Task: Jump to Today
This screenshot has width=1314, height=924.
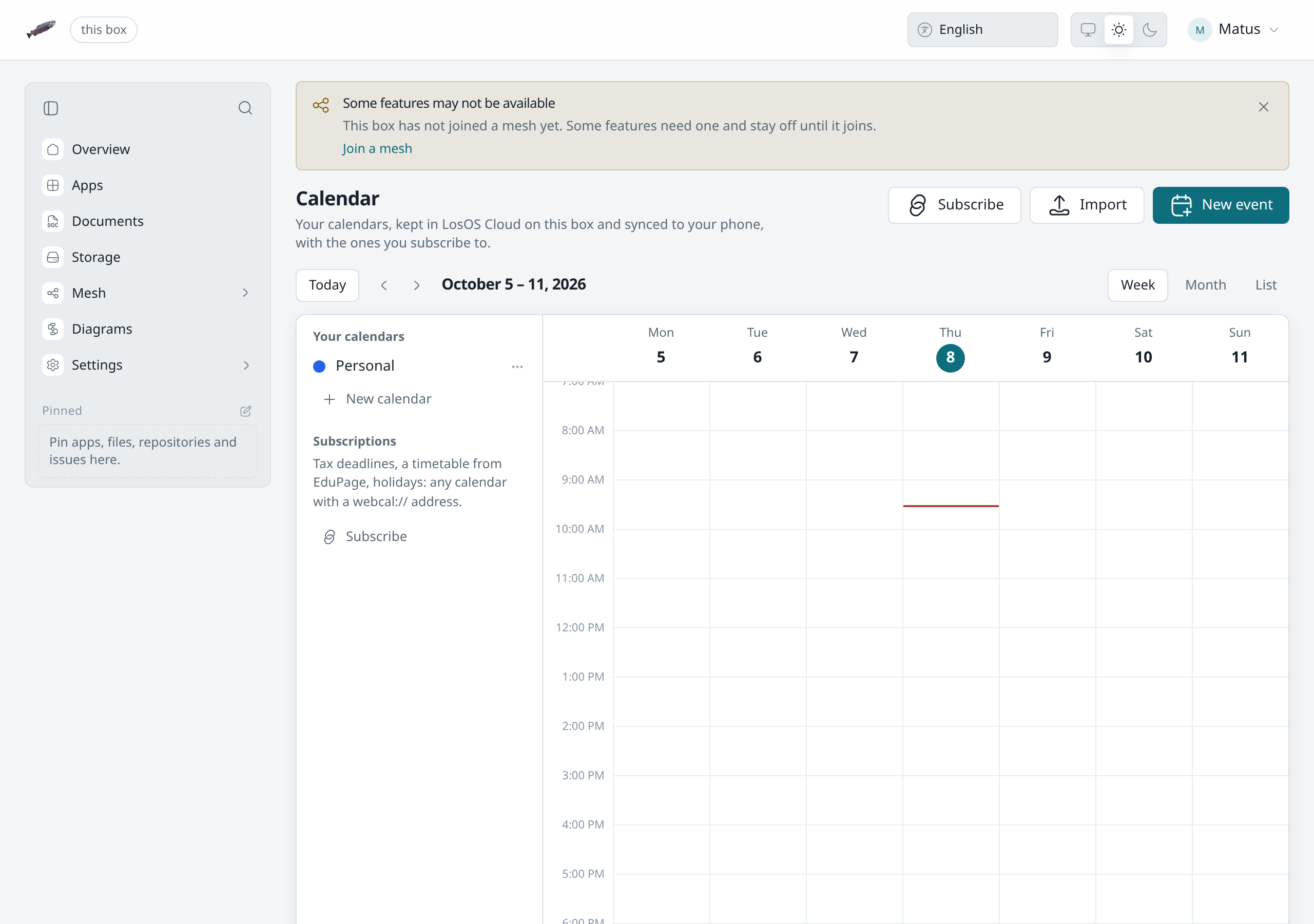Action: click(x=327, y=285)
